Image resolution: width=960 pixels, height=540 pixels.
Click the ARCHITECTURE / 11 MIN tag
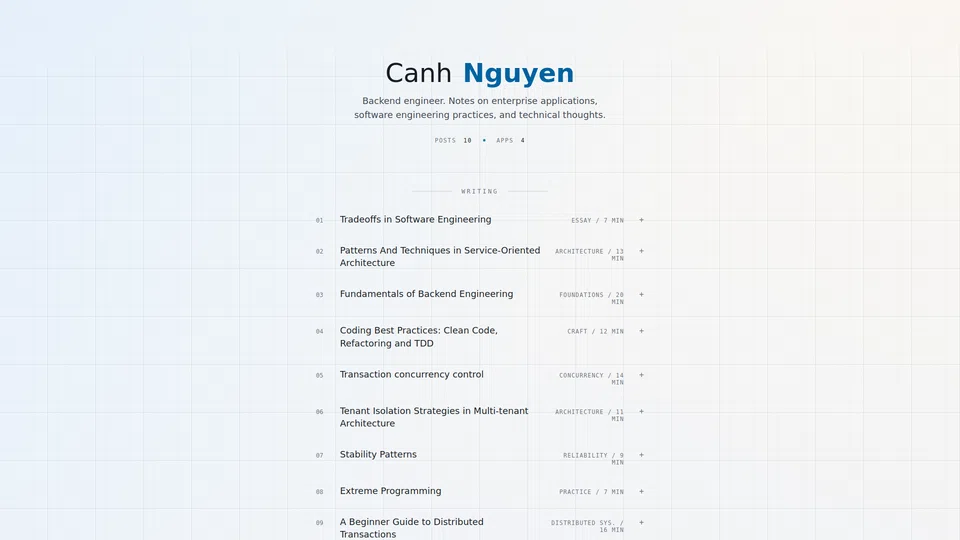(590, 415)
